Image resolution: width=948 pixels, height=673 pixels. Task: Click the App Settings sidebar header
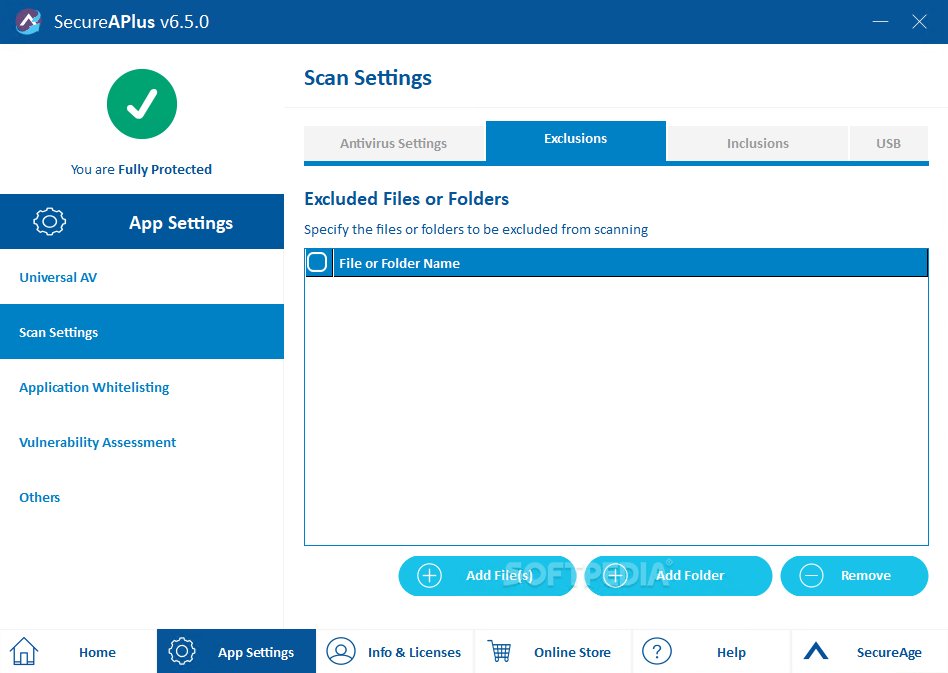pos(142,221)
